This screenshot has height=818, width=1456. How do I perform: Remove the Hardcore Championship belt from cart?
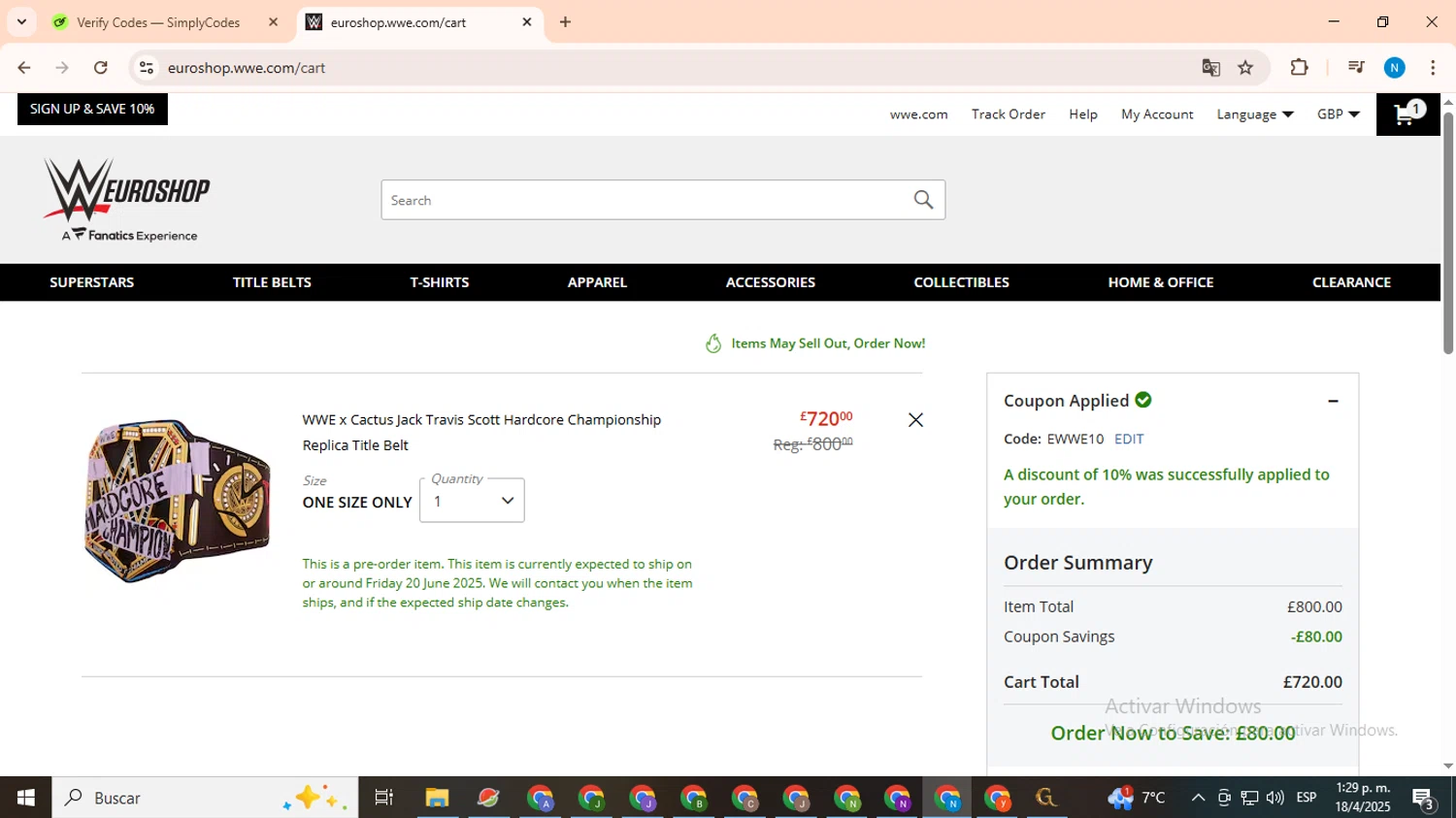pyautogui.click(x=915, y=420)
